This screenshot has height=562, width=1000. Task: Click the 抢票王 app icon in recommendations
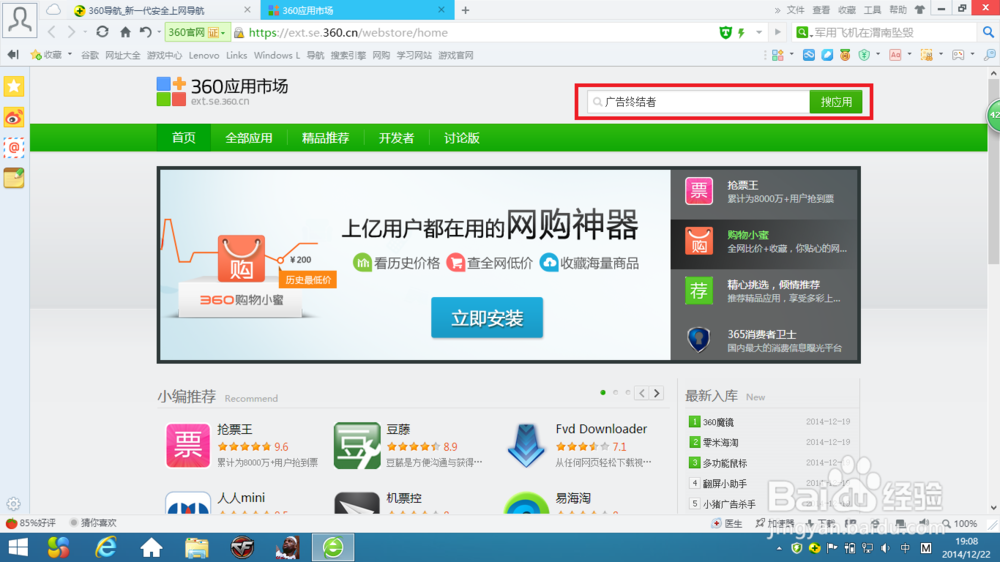coord(188,445)
